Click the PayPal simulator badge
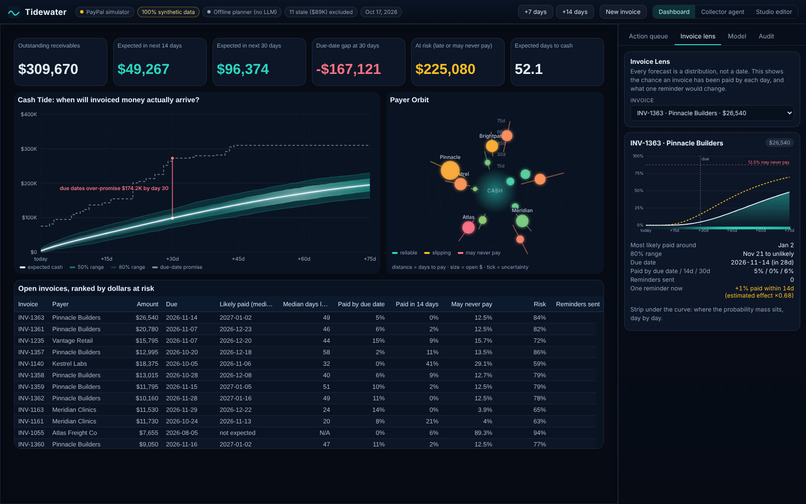Screen dimensions: 806x504 [x=105, y=12]
